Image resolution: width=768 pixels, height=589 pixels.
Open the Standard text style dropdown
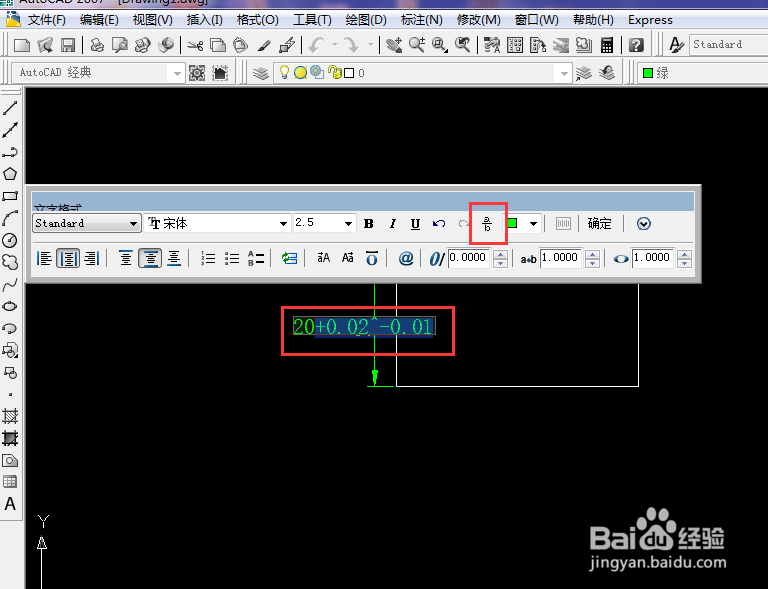click(87, 223)
